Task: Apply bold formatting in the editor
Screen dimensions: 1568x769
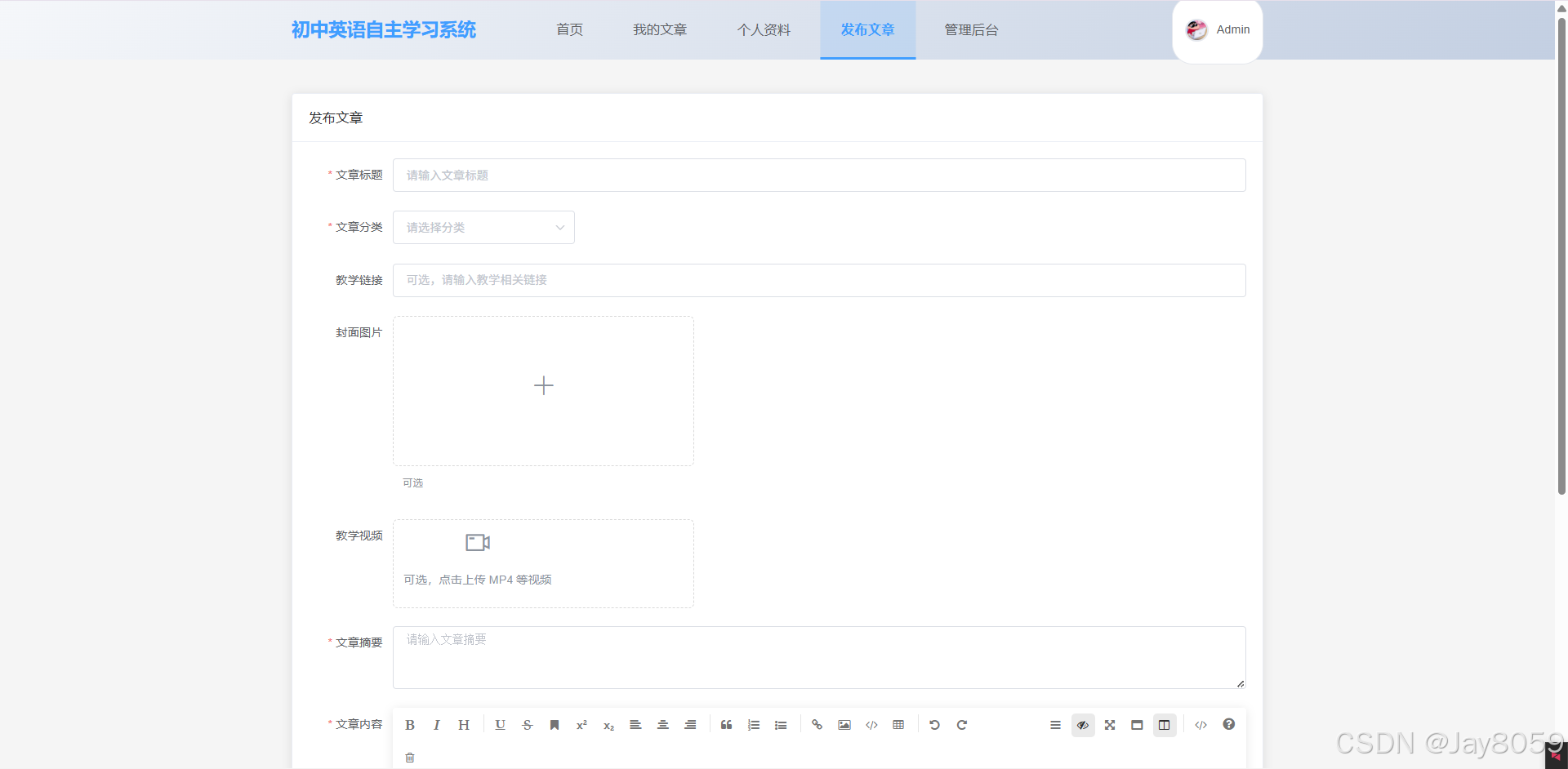Action: tap(410, 725)
